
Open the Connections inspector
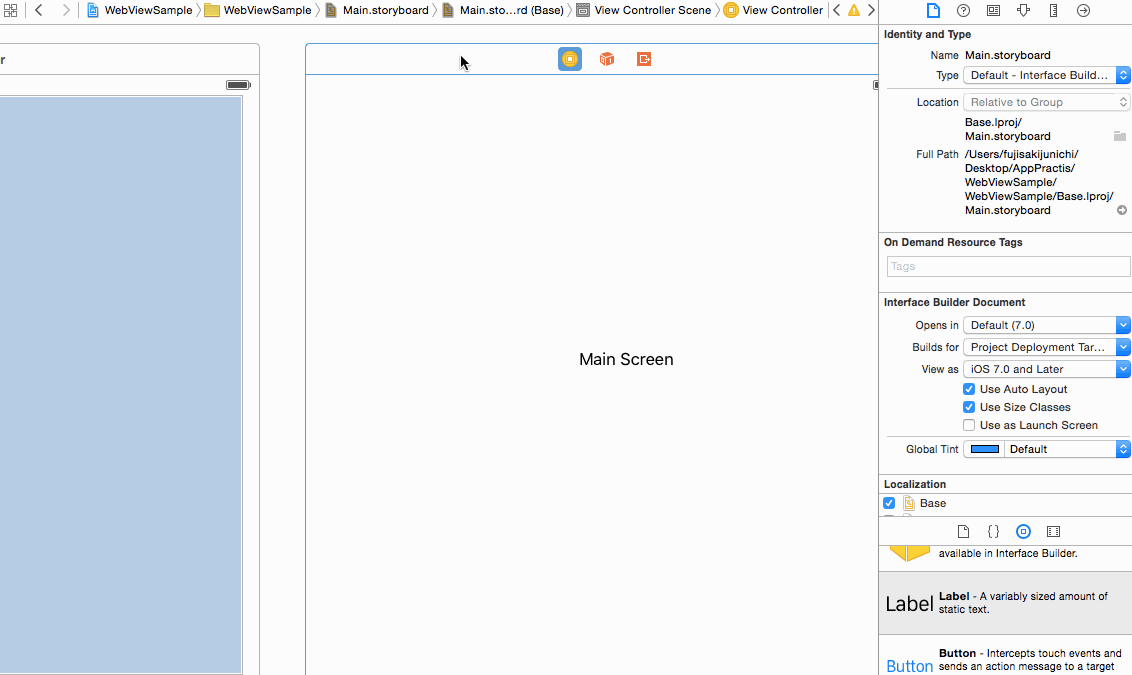pyautogui.click(x=1083, y=11)
